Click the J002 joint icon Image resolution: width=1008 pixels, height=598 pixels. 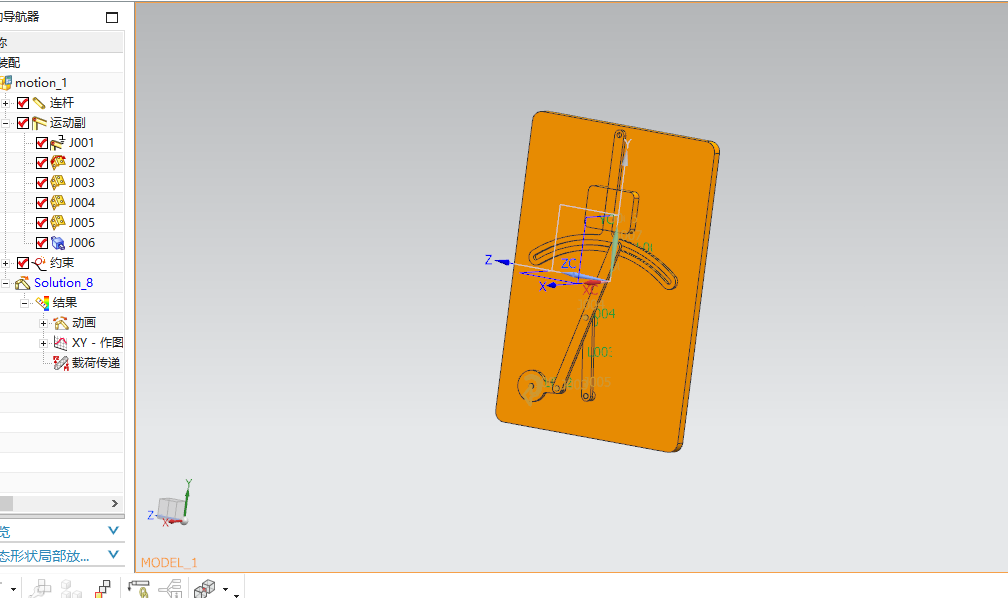(x=58, y=163)
